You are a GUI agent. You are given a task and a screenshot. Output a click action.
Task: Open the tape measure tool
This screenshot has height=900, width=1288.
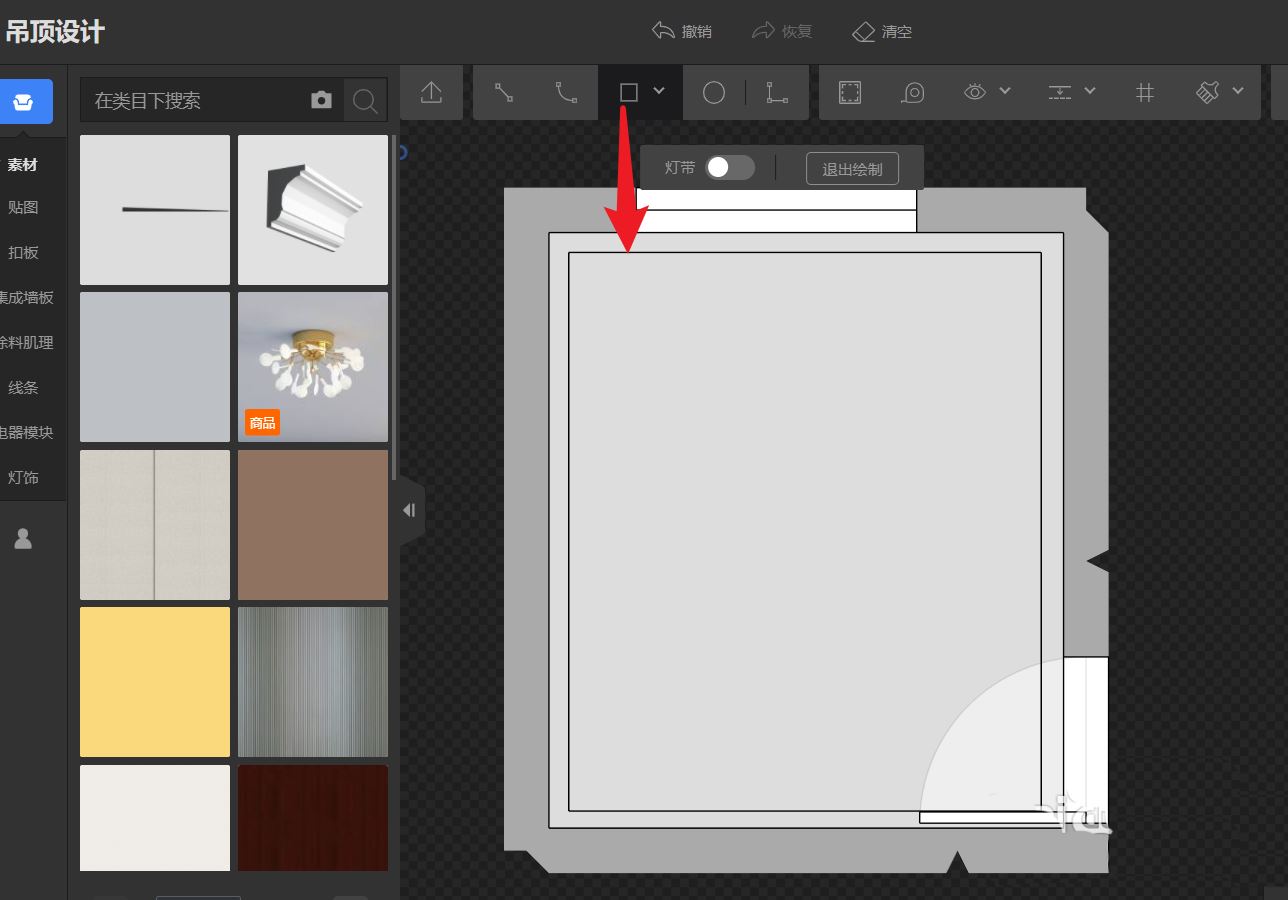pos(912,93)
